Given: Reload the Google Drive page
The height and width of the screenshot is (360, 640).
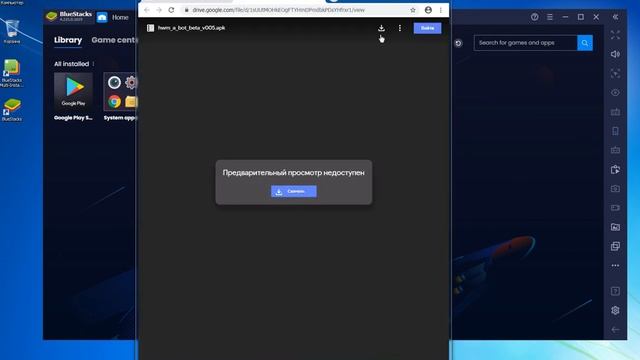Looking at the screenshot, I should click(171, 10).
